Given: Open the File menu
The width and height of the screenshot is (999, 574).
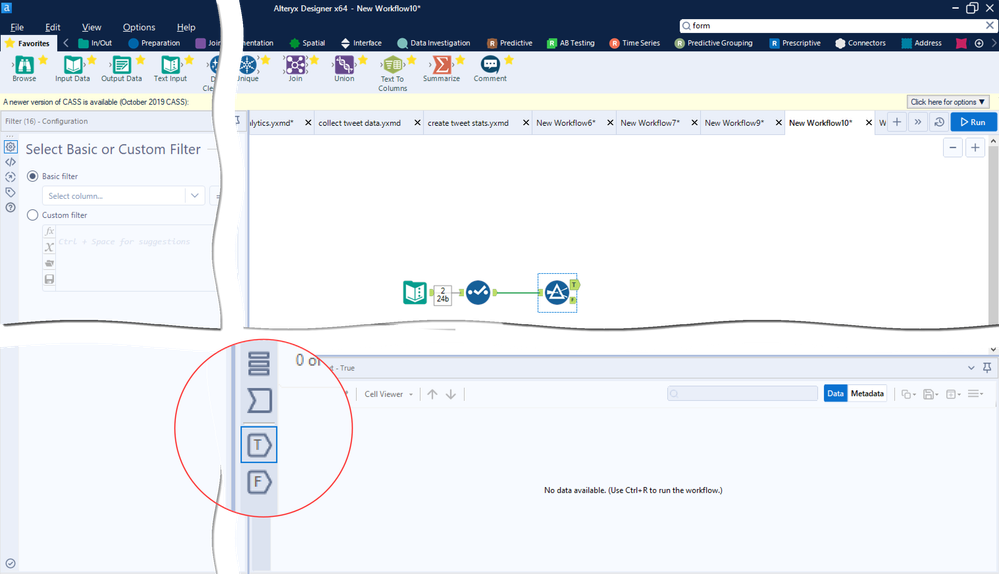Looking at the screenshot, I should click(x=17, y=27).
